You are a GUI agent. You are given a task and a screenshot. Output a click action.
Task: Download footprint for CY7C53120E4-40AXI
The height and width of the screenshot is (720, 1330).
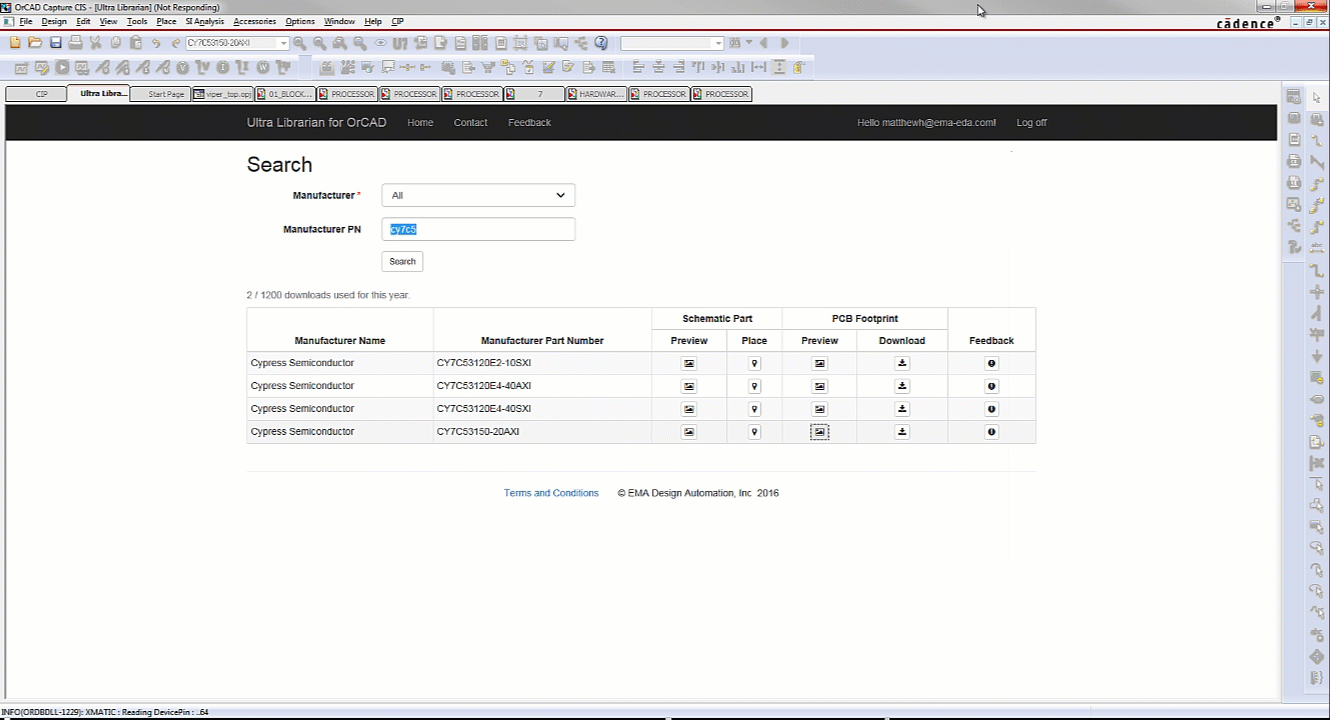point(902,386)
